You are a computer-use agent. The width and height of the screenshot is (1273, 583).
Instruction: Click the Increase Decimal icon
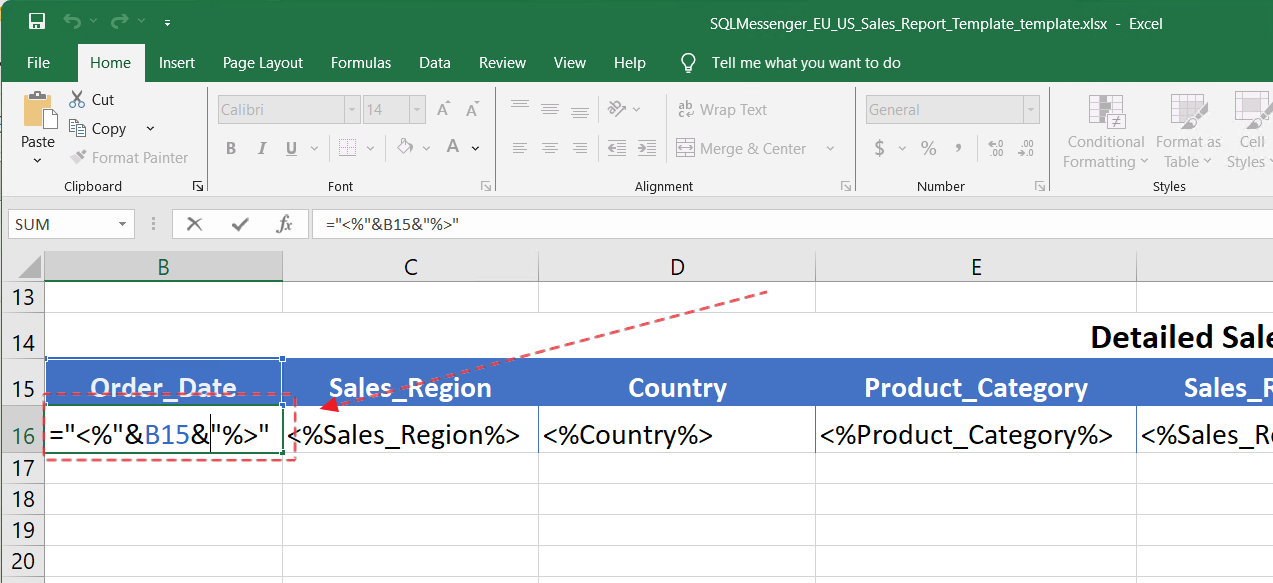click(995, 148)
